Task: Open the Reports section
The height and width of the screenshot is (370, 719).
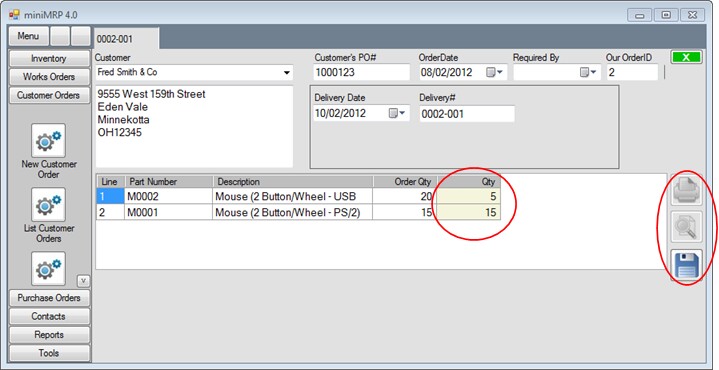Action: click(x=49, y=335)
